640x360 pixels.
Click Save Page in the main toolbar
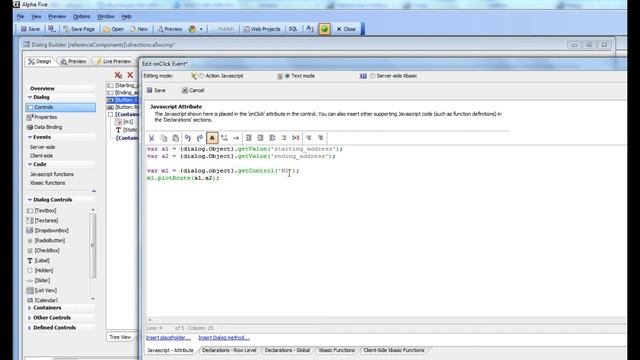79,29
